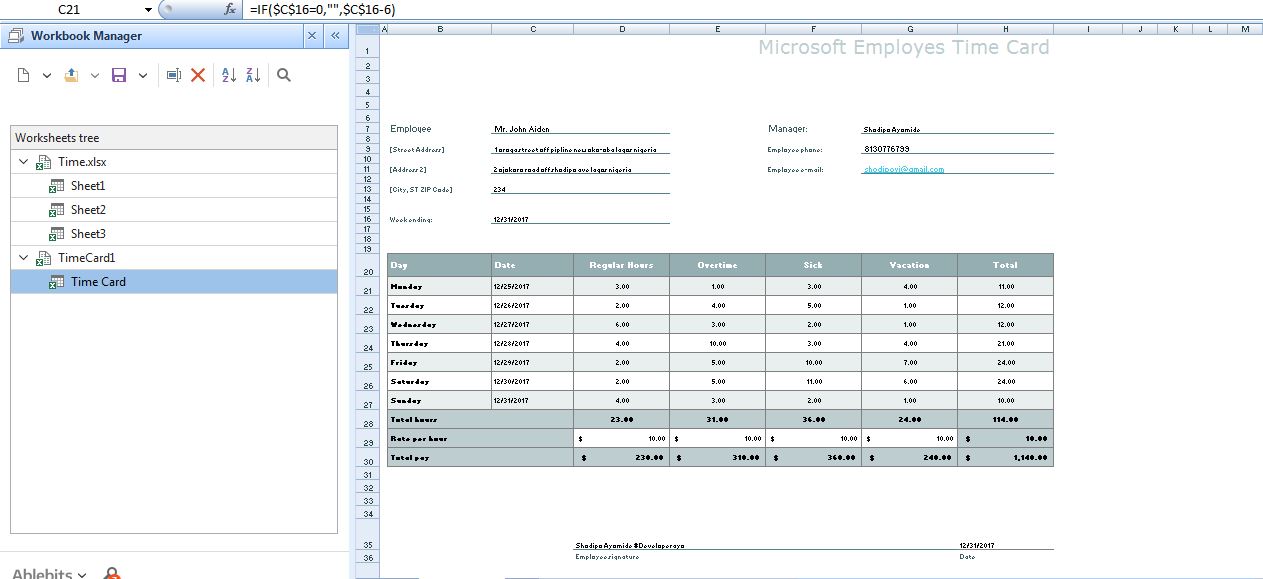Screen dimensions: 1263x579
Task: Sort worksheets A to Z
Action: point(228,75)
